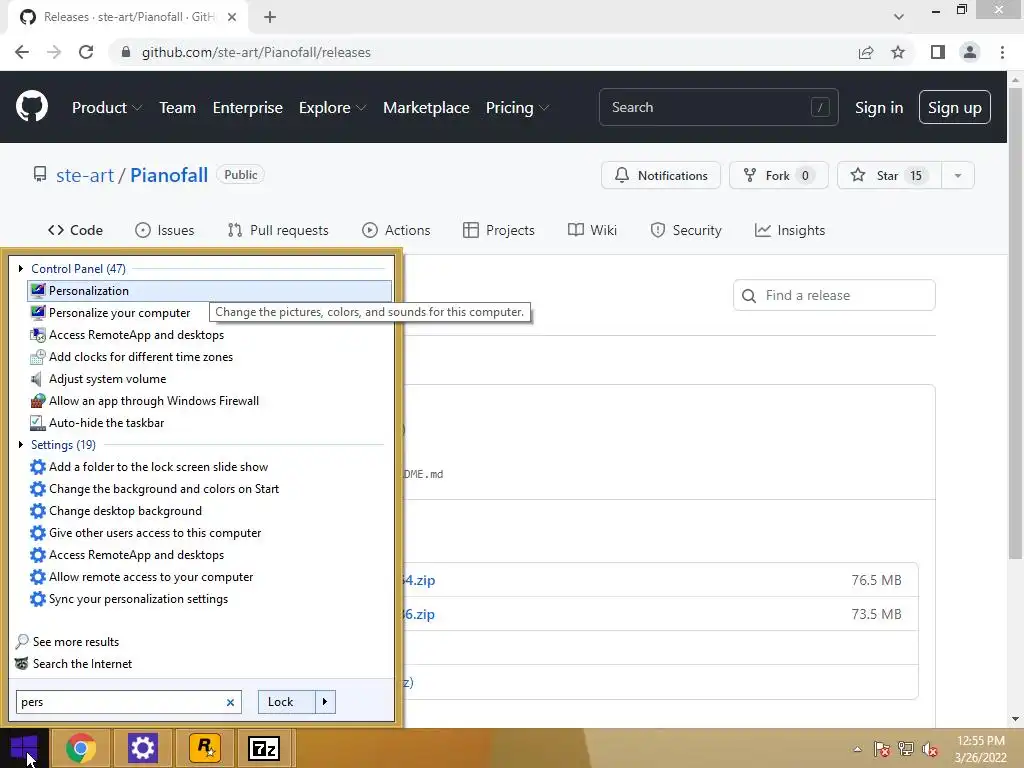Close the Releases Pianofall tab
The width and height of the screenshot is (1024, 768).
(232, 17)
